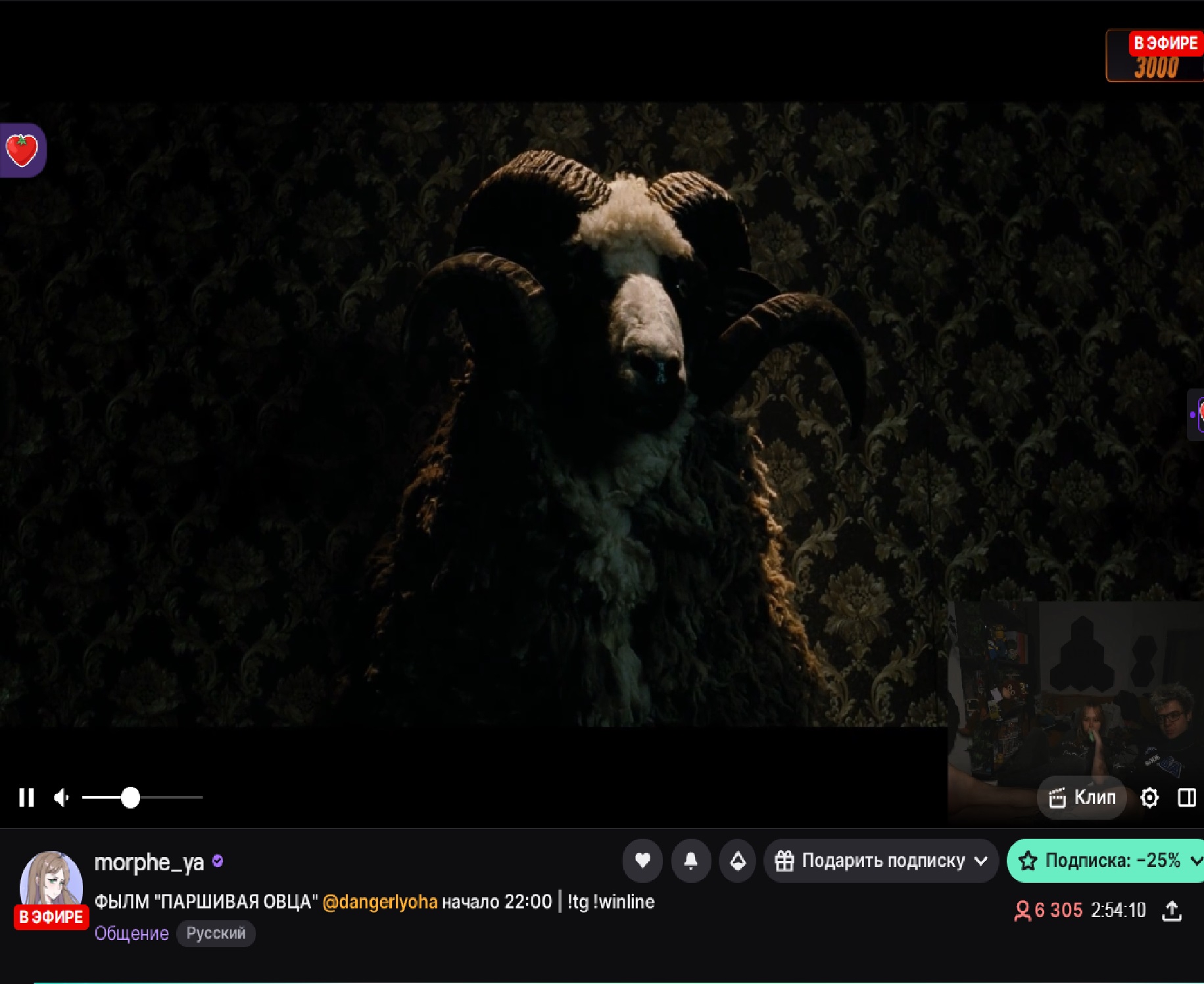Click the red В ЭФИРЕ badge under avatar
This screenshot has width=1204, height=984.
click(x=51, y=917)
